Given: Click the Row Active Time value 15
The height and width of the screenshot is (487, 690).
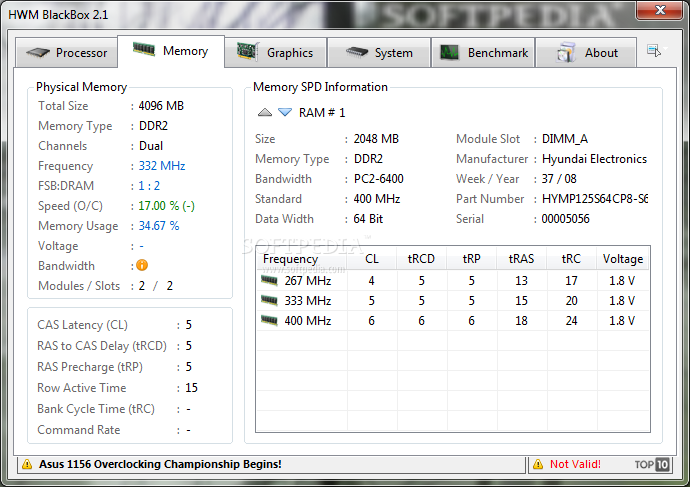Looking at the screenshot, I should click(191, 388).
